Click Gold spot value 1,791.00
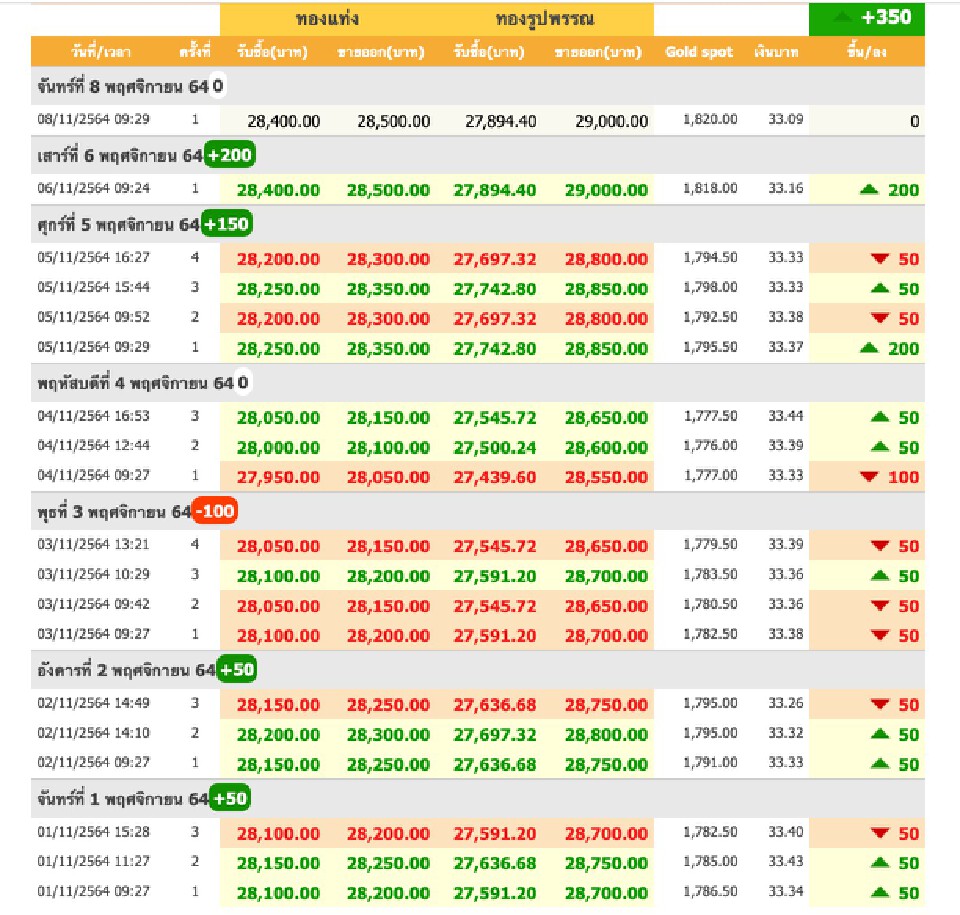The width and height of the screenshot is (960, 915). (710, 762)
